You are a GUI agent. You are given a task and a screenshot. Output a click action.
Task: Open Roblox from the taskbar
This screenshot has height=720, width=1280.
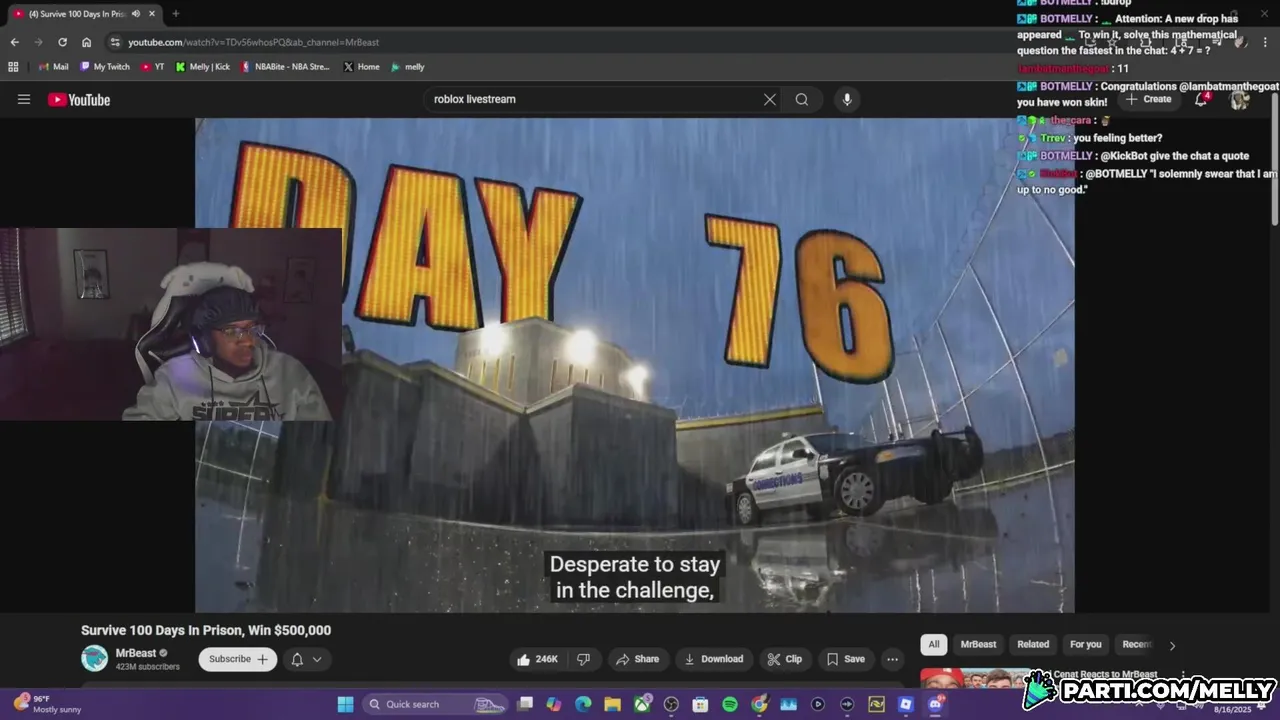(906, 704)
